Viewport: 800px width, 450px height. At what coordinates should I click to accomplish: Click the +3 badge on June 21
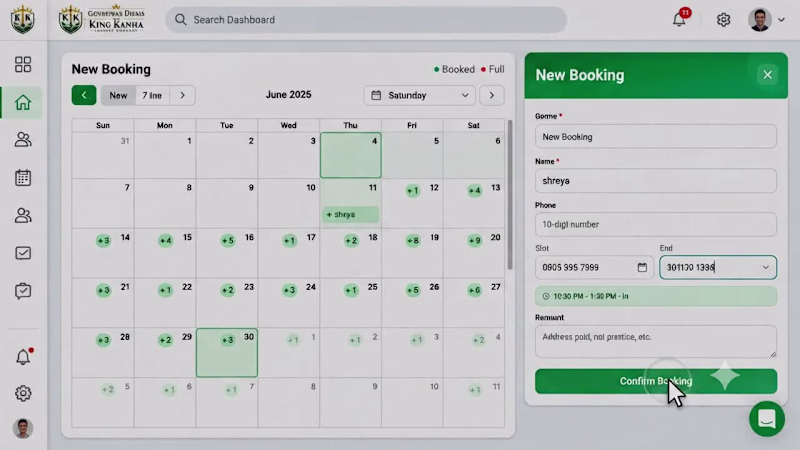pos(104,290)
